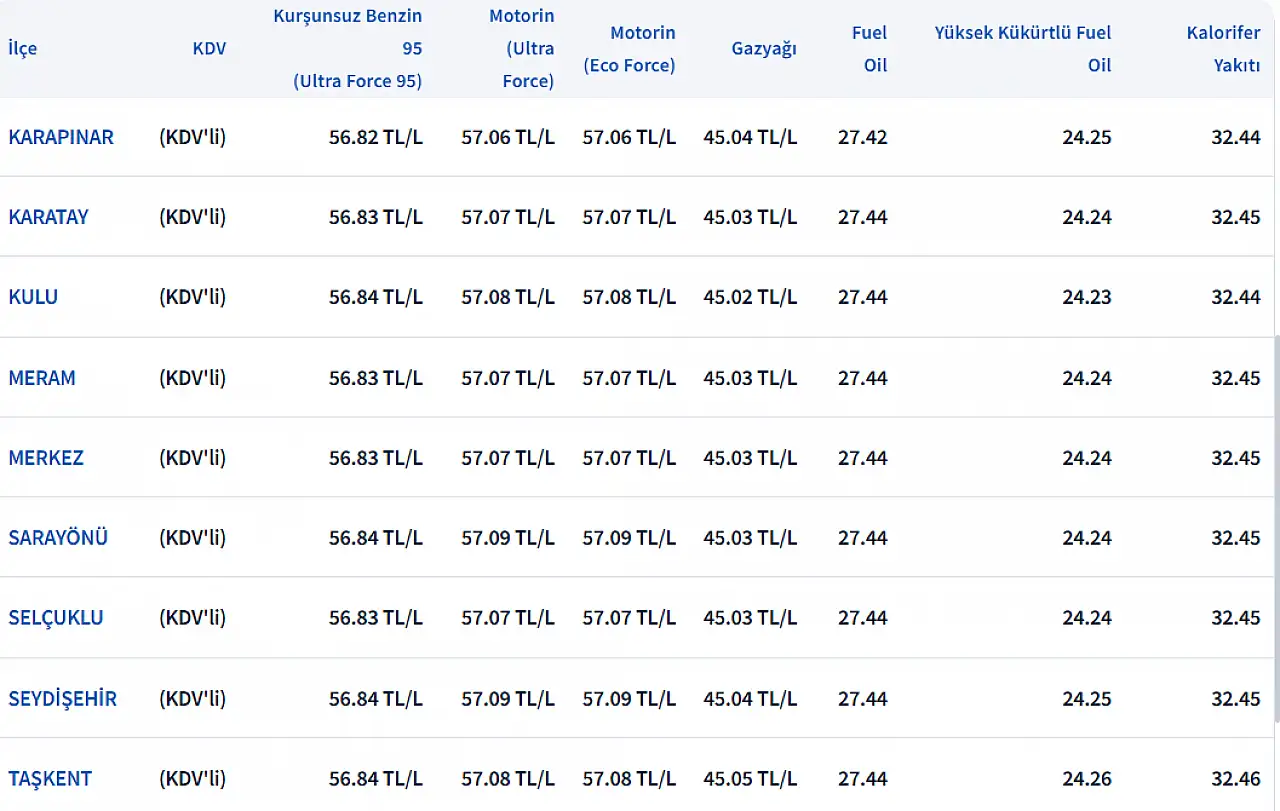The width and height of the screenshot is (1280, 811).
Task: Open the SELÇUKLU district link
Action: click(56, 618)
